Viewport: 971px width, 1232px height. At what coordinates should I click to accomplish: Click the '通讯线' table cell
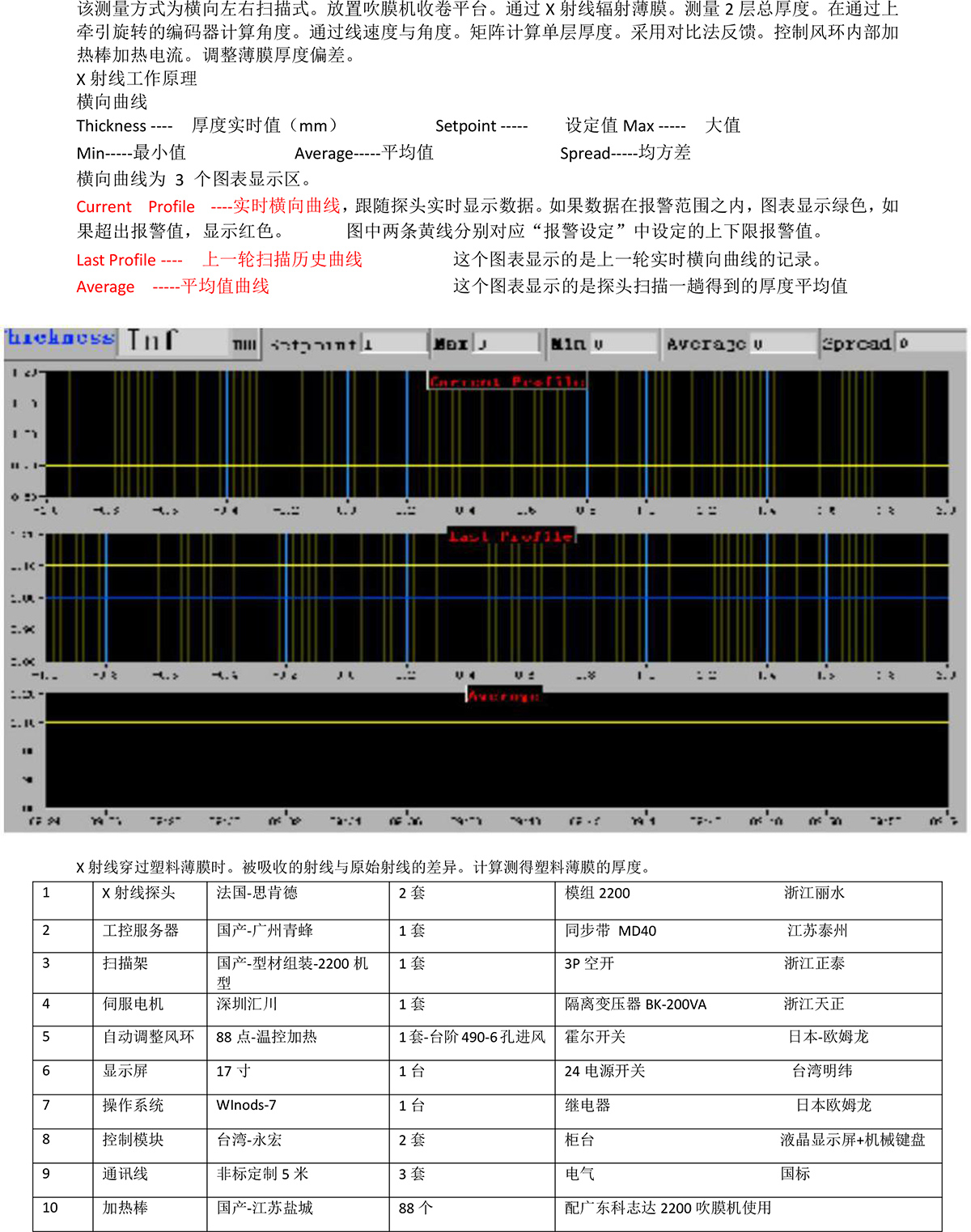pyautogui.click(x=125, y=1174)
